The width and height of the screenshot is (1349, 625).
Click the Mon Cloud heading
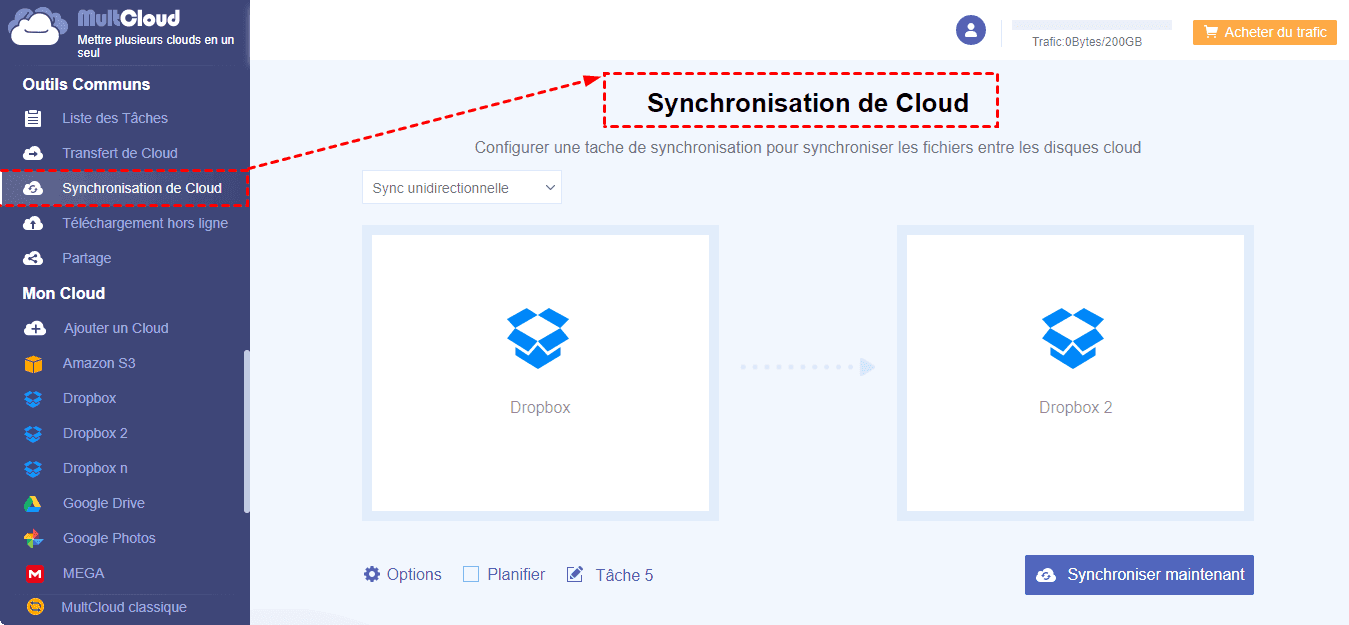pyautogui.click(x=64, y=293)
